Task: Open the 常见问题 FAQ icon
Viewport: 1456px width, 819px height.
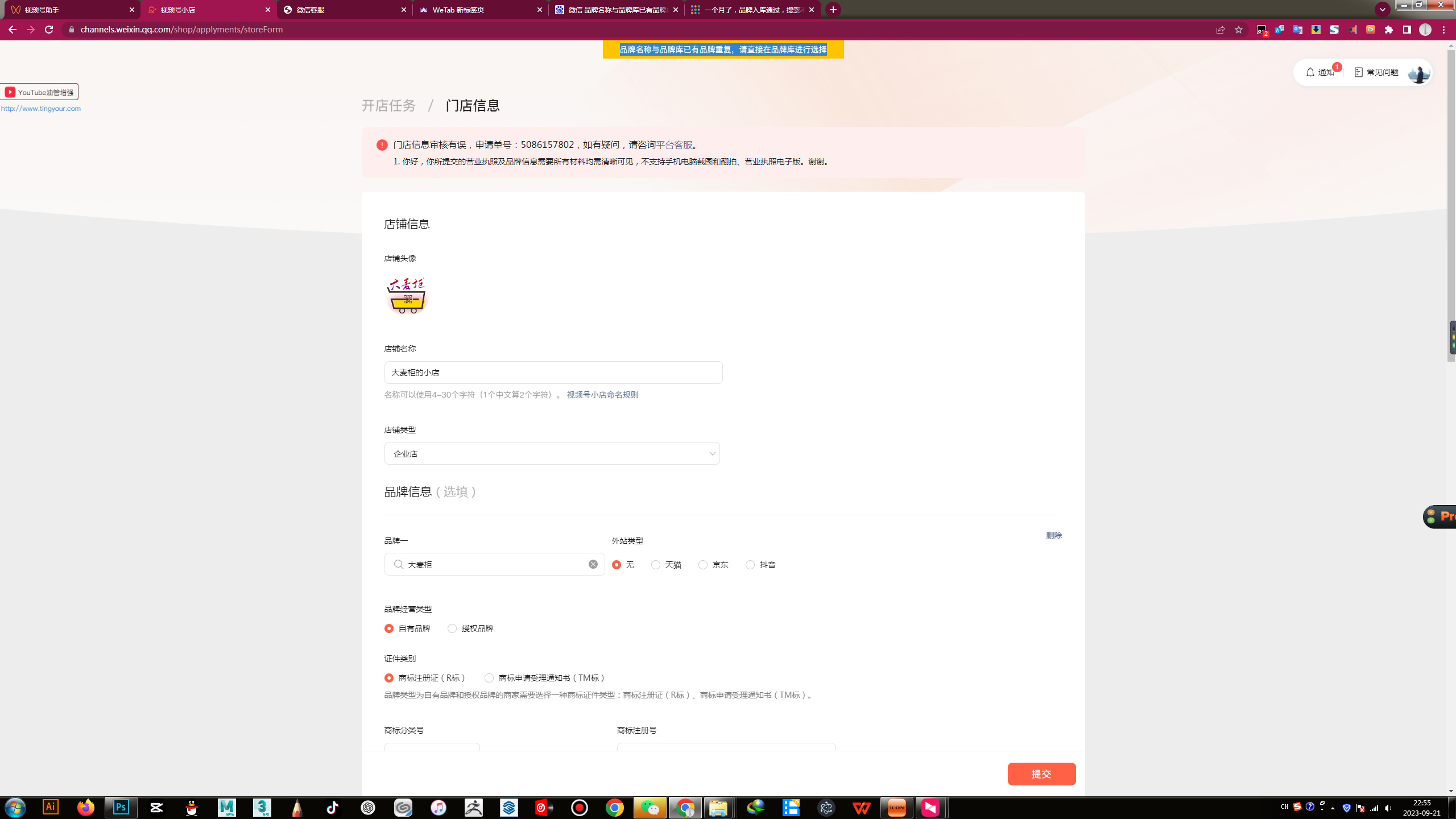Action: coord(1359,72)
